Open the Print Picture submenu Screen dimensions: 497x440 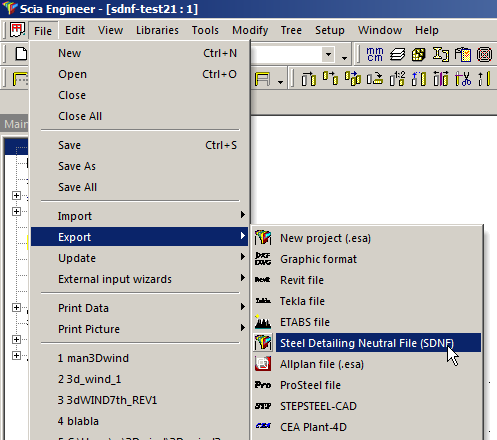139,329
